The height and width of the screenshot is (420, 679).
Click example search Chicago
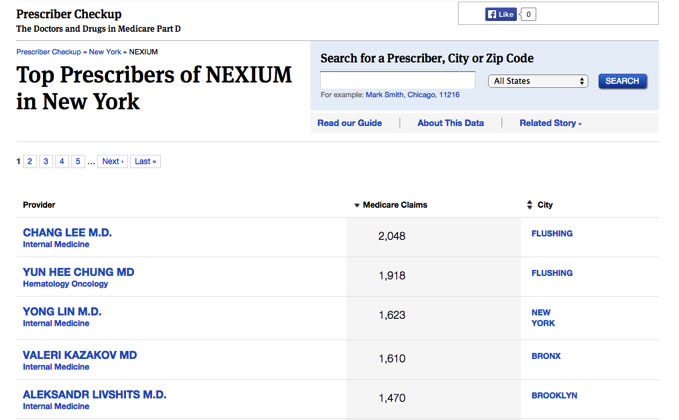pos(421,95)
